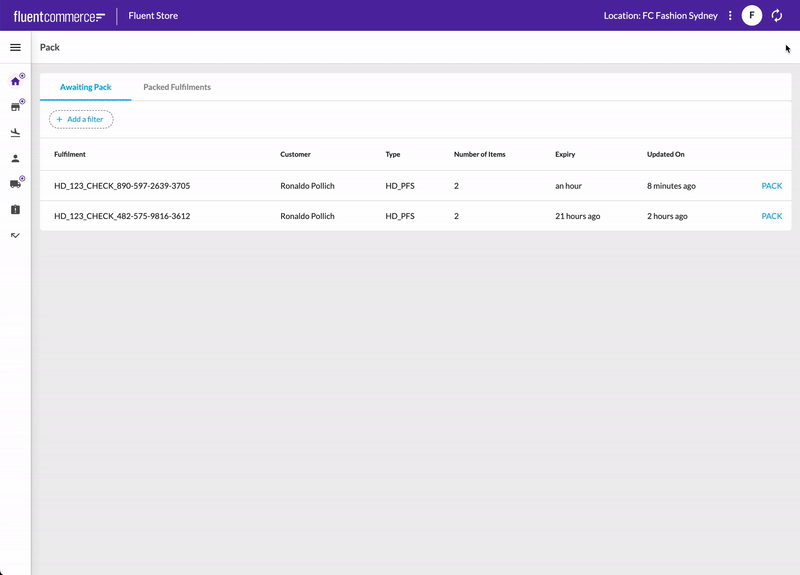This screenshot has width=800, height=575.
Task: Open the arrivals landing-plane sidebar icon
Action: point(15,133)
